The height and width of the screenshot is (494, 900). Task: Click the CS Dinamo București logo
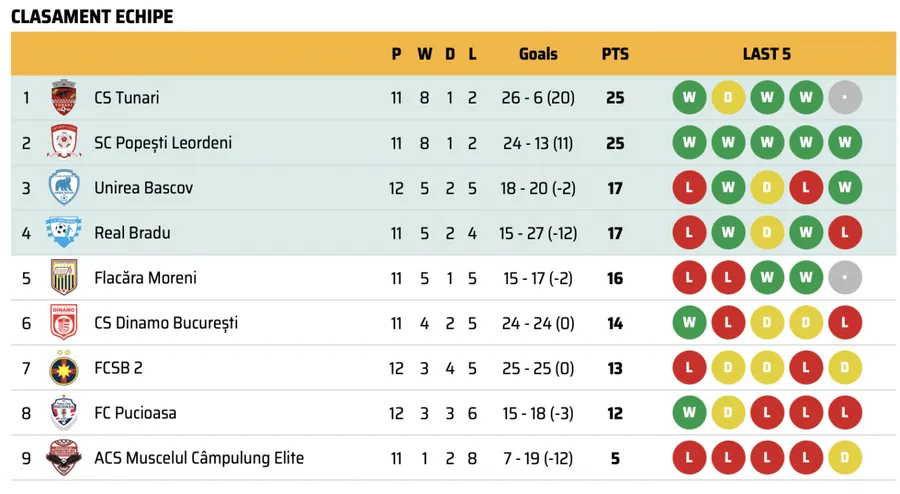[63, 323]
